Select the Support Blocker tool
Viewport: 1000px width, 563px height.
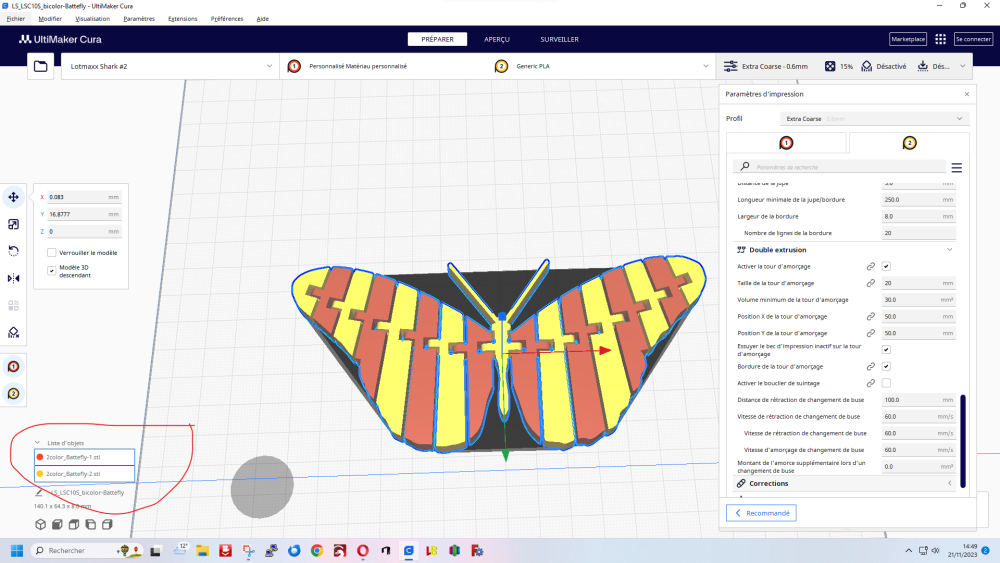click(x=13, y=333)
